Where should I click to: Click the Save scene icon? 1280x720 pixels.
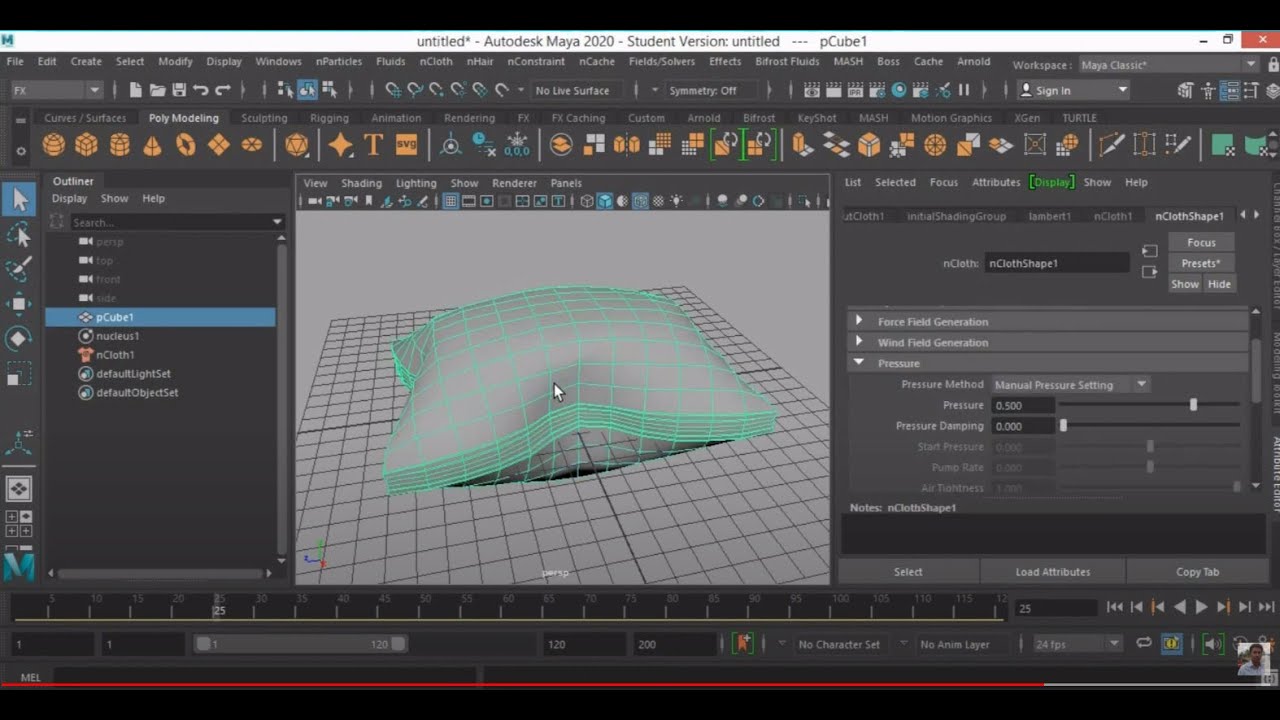[178, 90]
